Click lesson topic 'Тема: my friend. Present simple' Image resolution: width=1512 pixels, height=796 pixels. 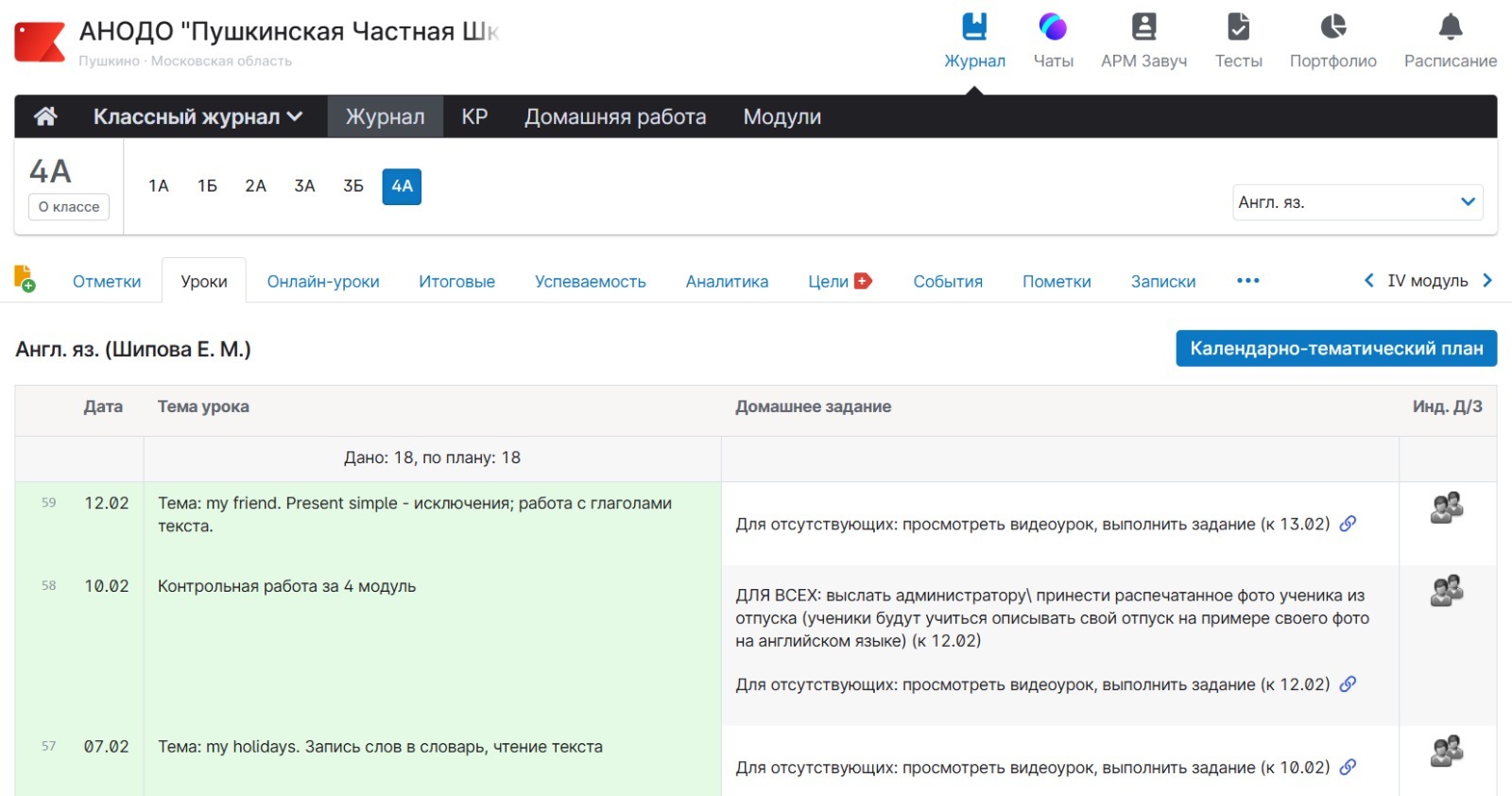tap(415, 514)
